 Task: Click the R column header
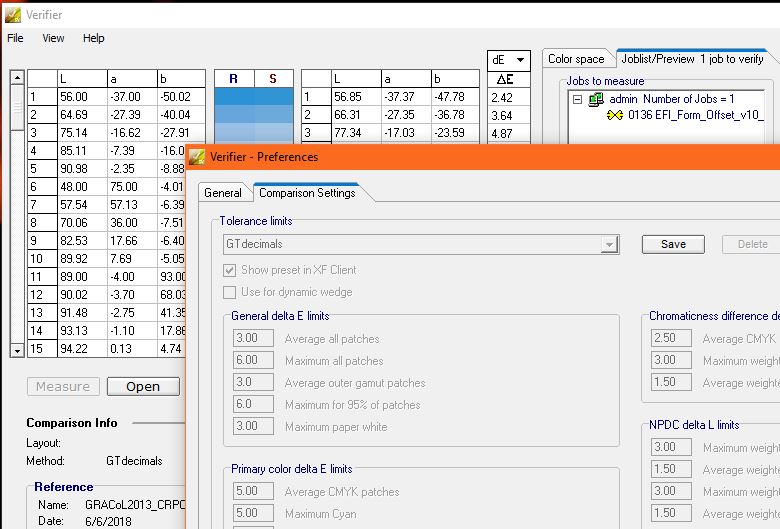[x=234, y=79]
